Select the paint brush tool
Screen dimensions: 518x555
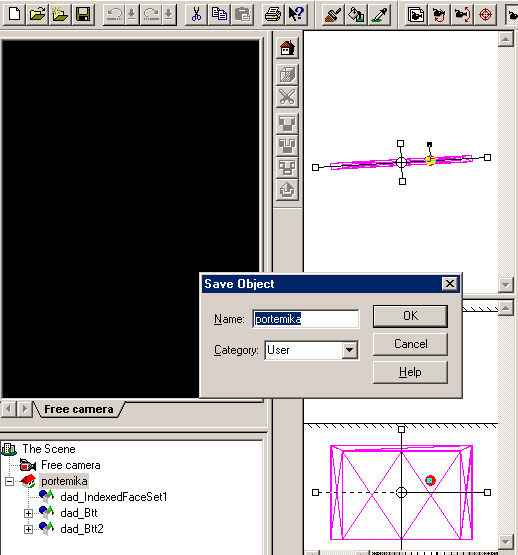pyautogui.click(x=333, y=15)
